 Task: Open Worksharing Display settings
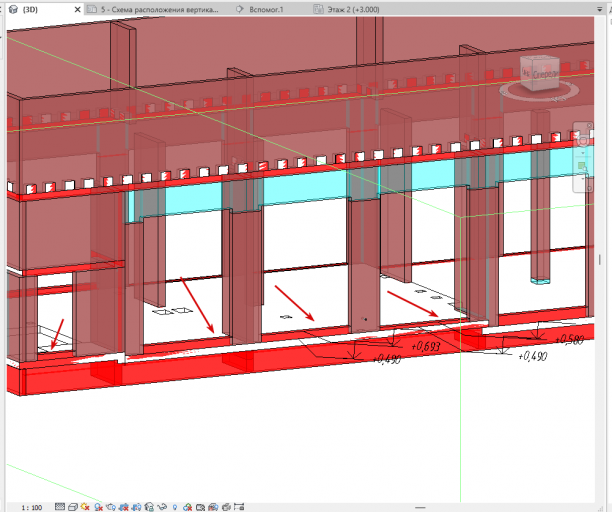187,507
